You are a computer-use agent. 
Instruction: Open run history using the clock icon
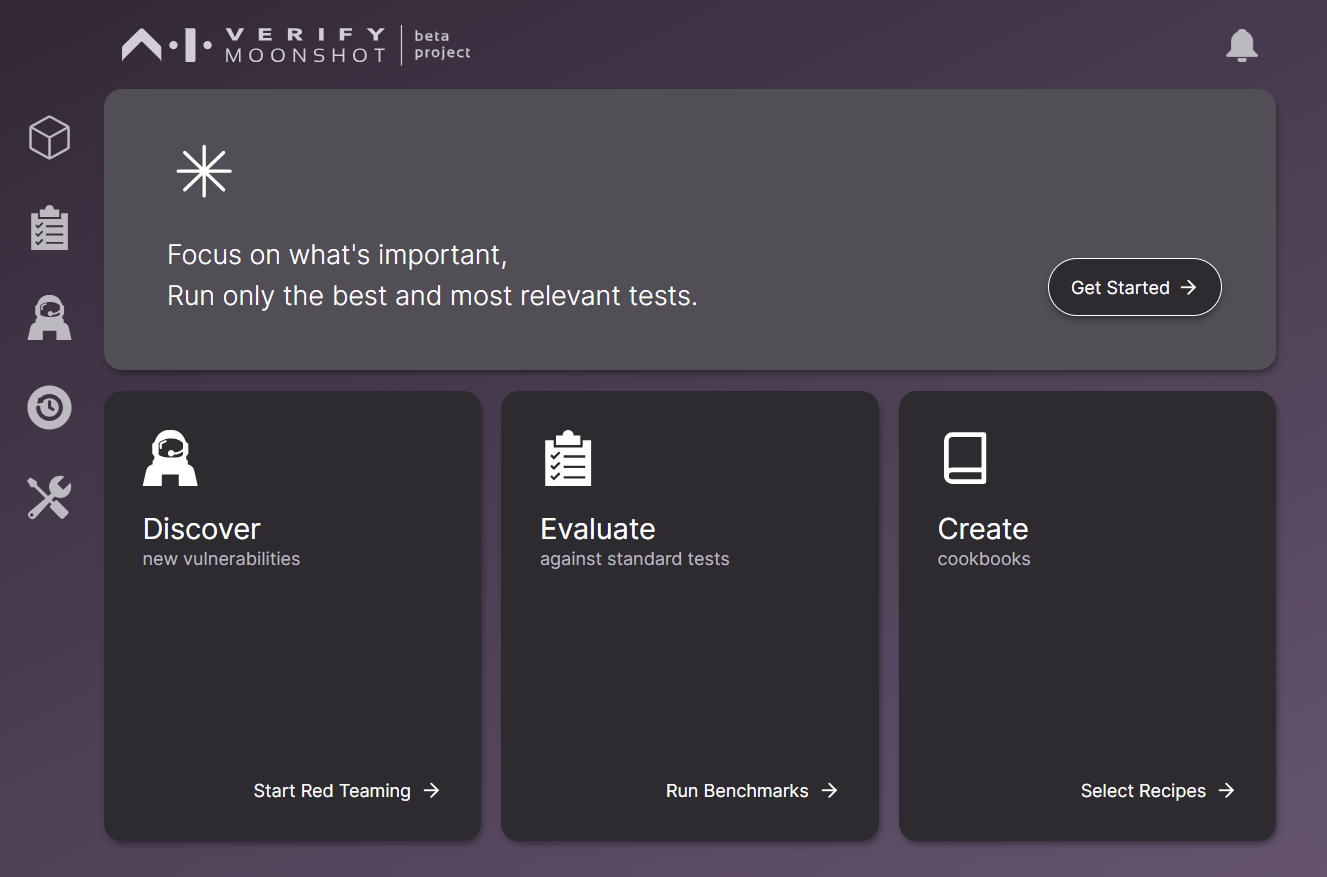point(48,407)
